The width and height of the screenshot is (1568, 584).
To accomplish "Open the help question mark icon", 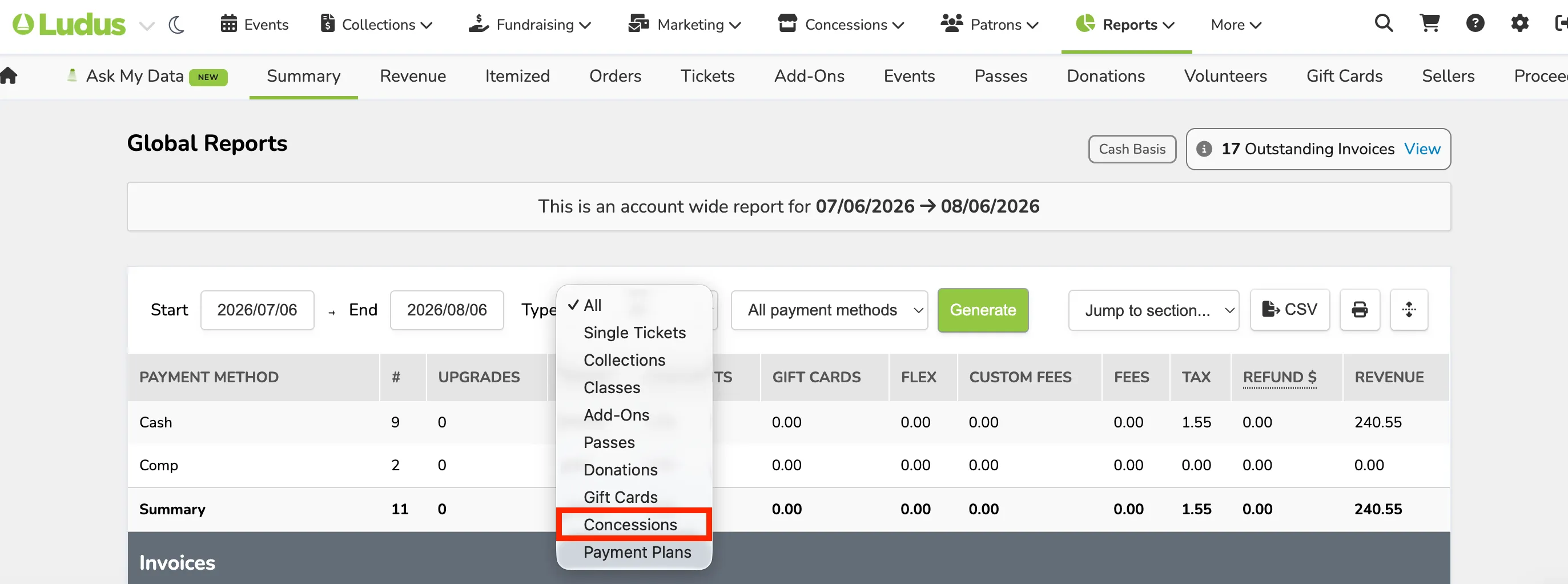I will tap(1475, 24).
